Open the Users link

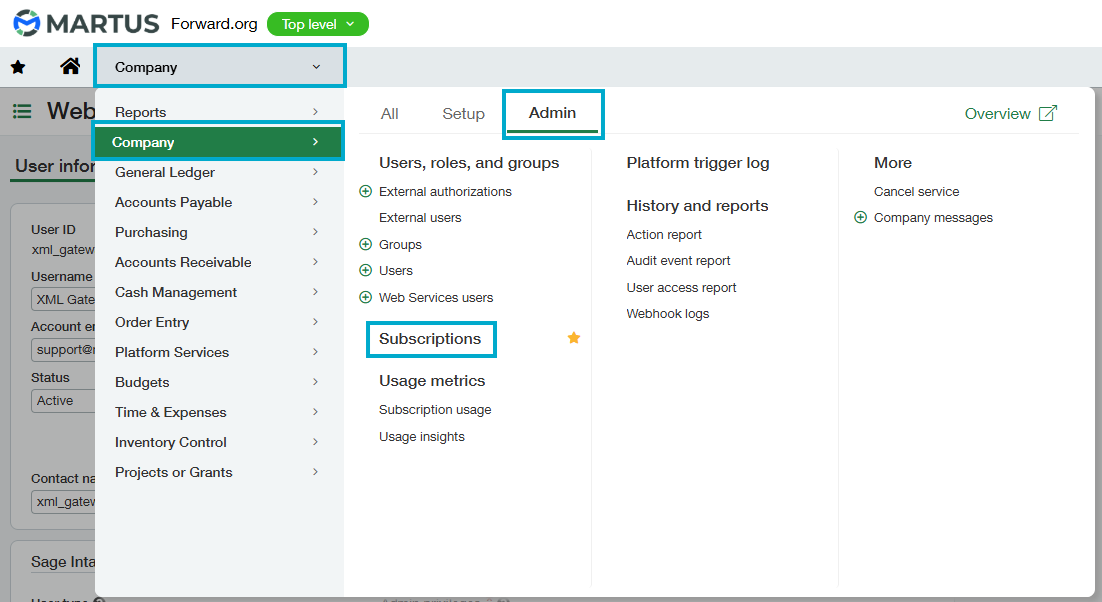396,270
